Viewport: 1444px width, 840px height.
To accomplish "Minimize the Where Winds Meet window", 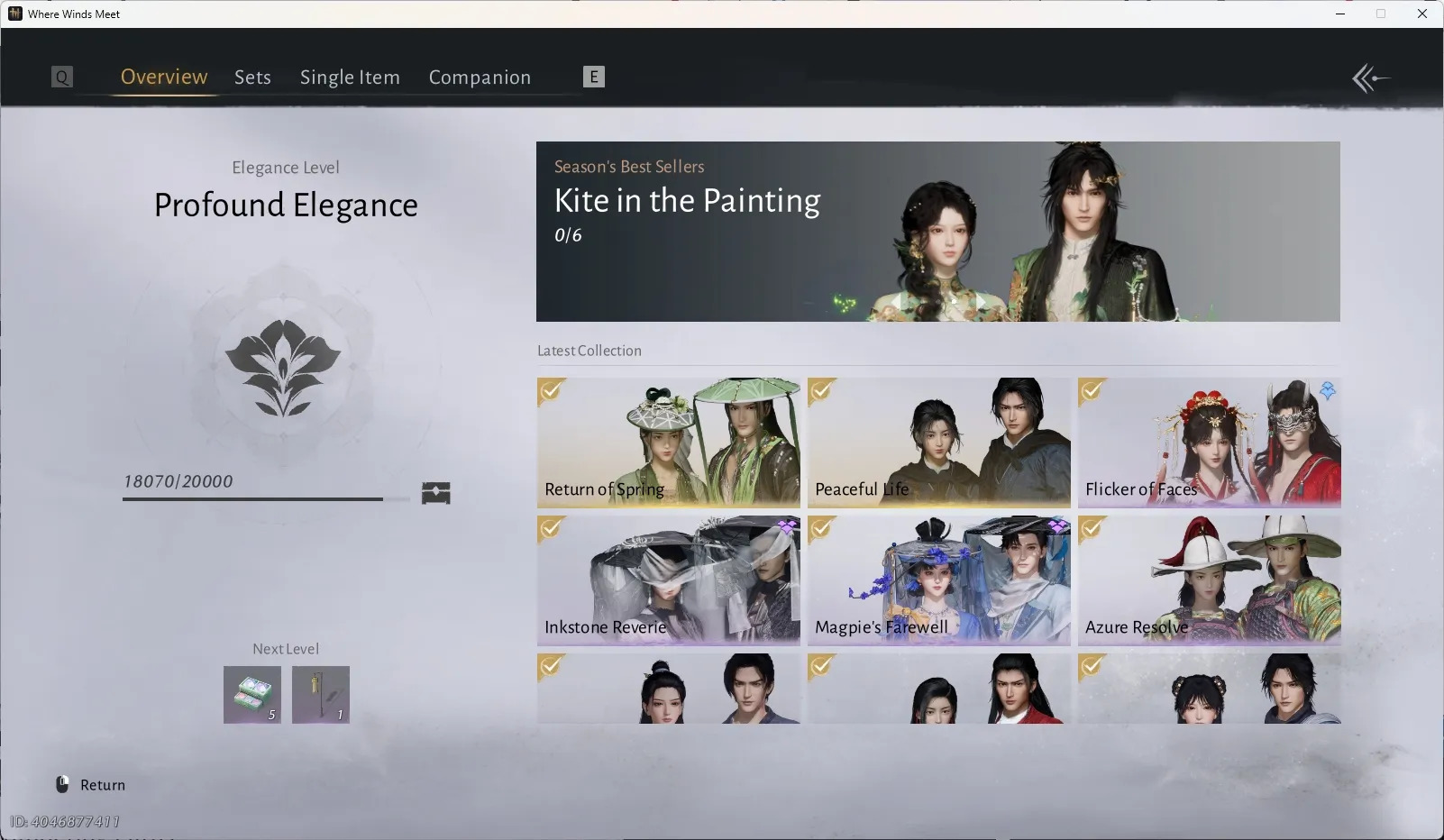I will pyautogui.click(x=1340, y=14).
